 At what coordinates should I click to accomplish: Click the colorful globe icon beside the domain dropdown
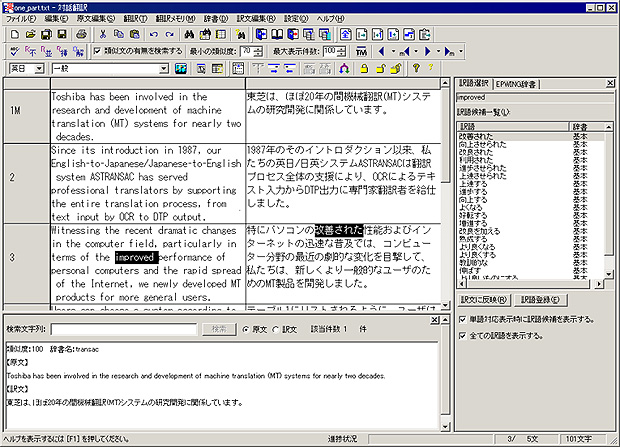[x=181, y=69]
